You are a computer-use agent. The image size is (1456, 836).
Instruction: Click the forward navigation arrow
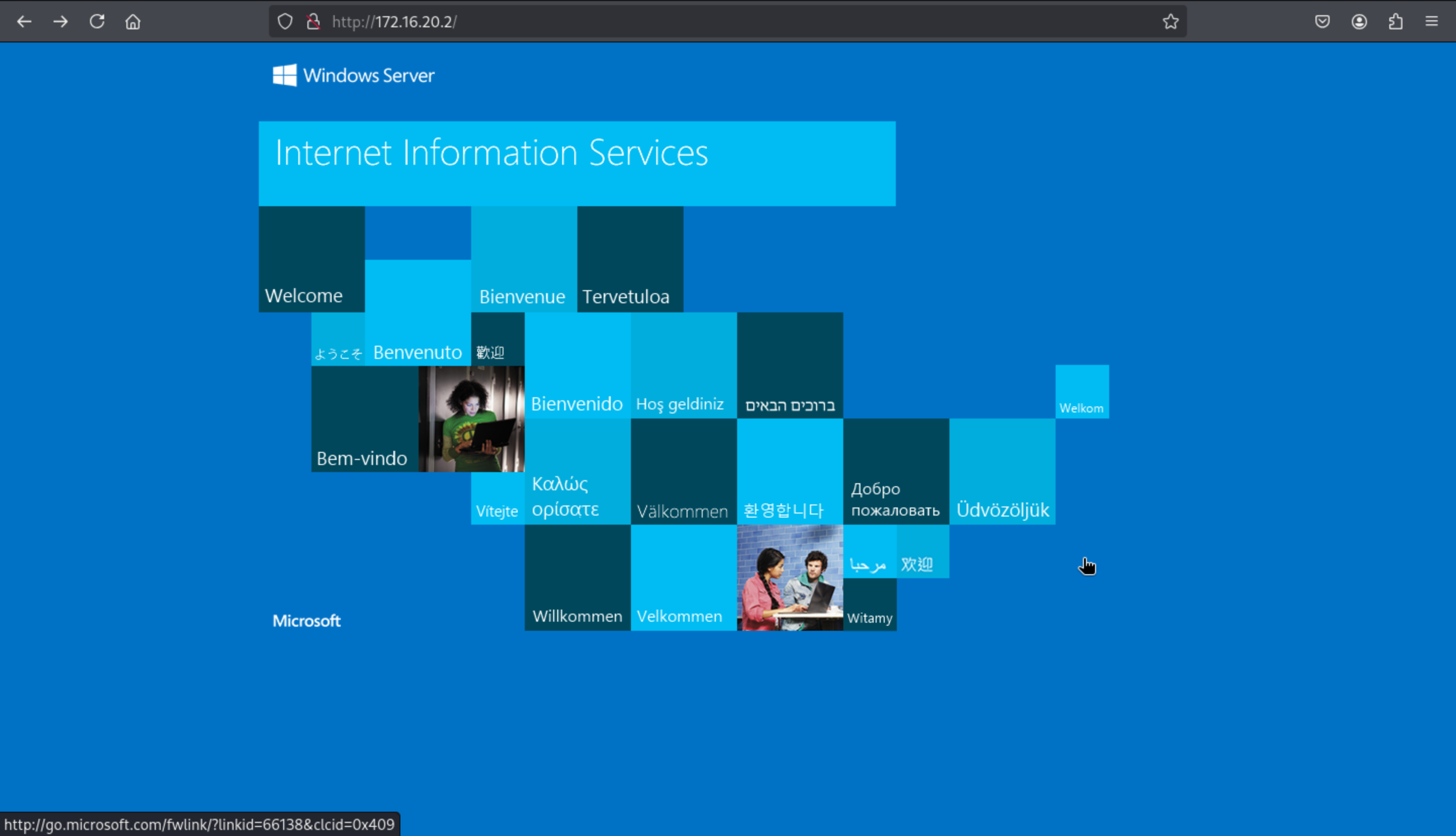click(x=60, y=22)
